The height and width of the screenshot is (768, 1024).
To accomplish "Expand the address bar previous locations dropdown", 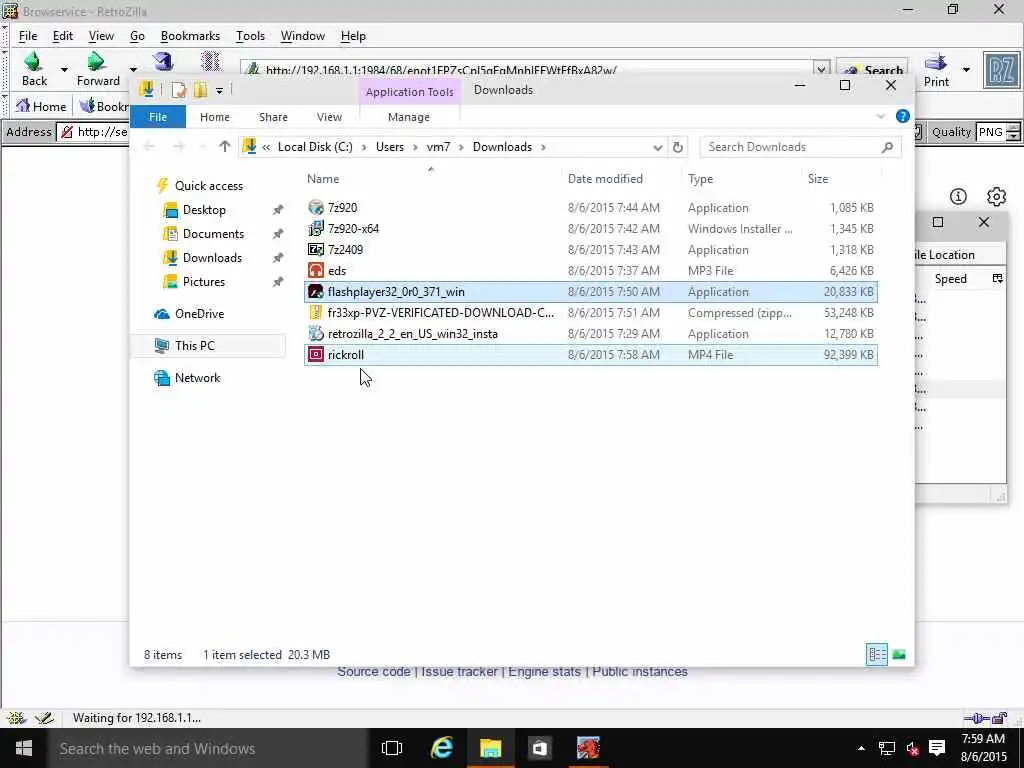I will click(x=658, y=148).
